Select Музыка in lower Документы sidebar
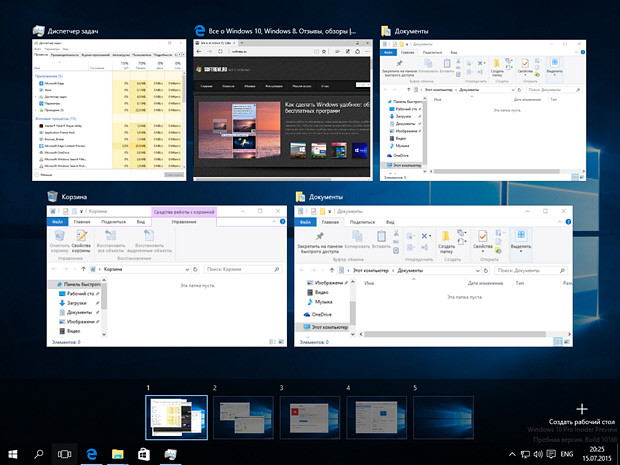This screenshot has width=620, height=465. [x=323, y=302]
